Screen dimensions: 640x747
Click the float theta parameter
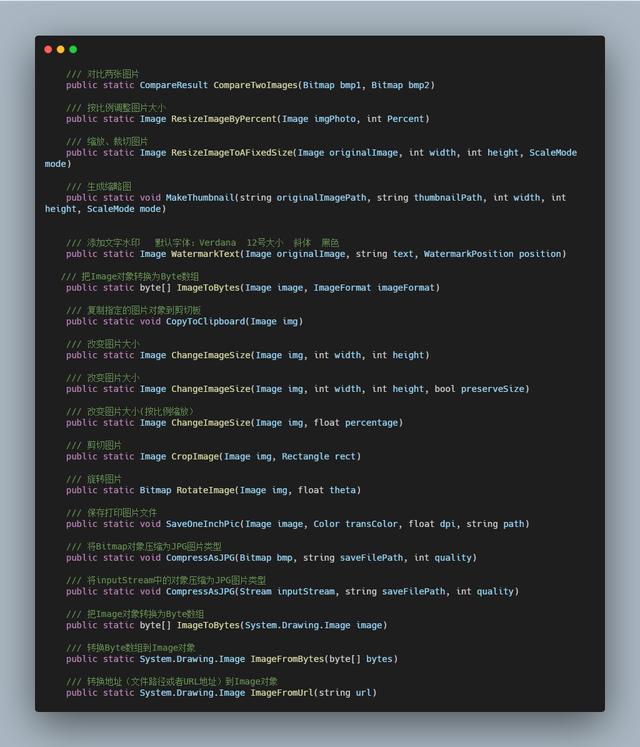click(326, 490)
